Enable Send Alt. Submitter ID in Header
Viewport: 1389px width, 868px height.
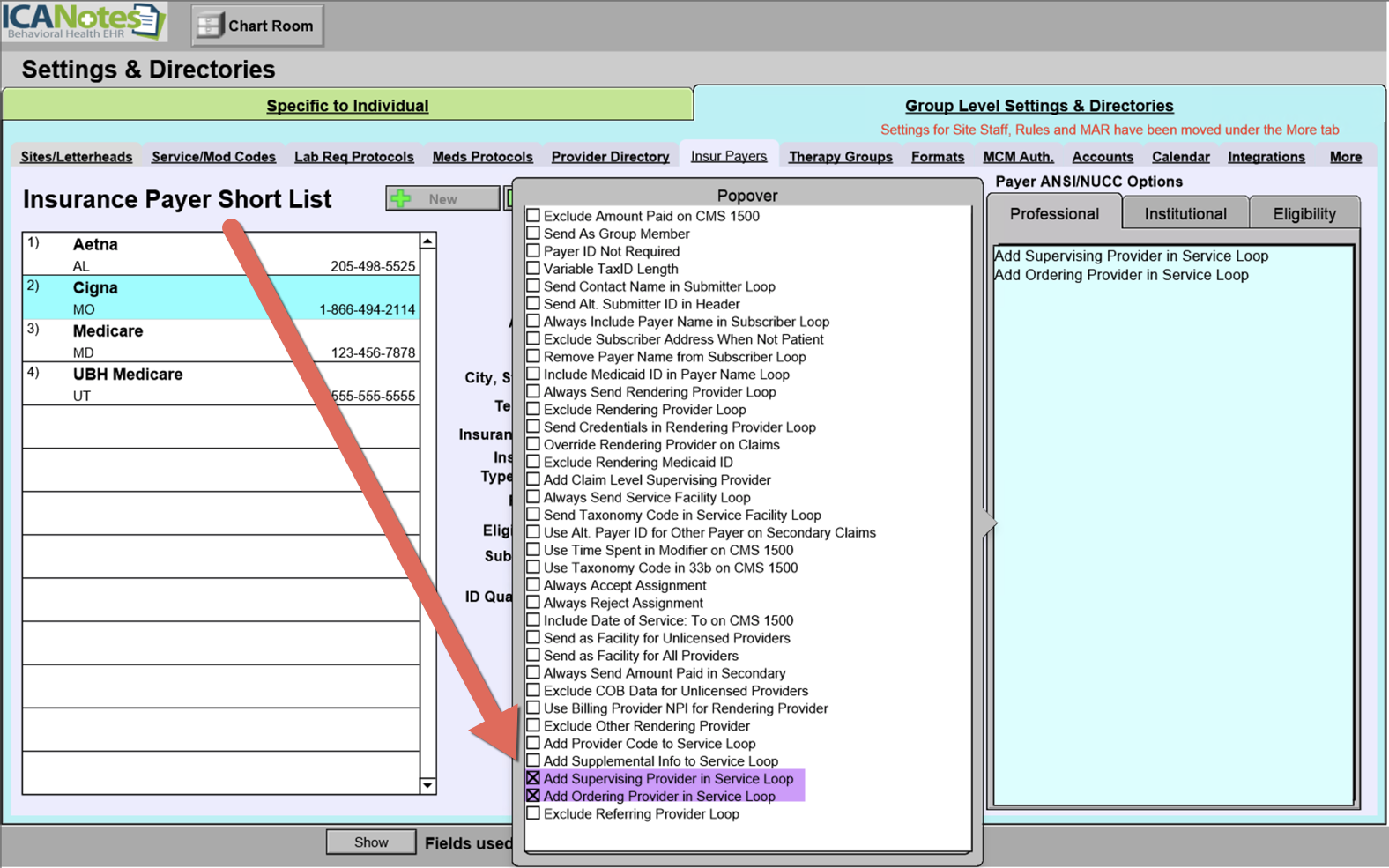click(533, 303)
